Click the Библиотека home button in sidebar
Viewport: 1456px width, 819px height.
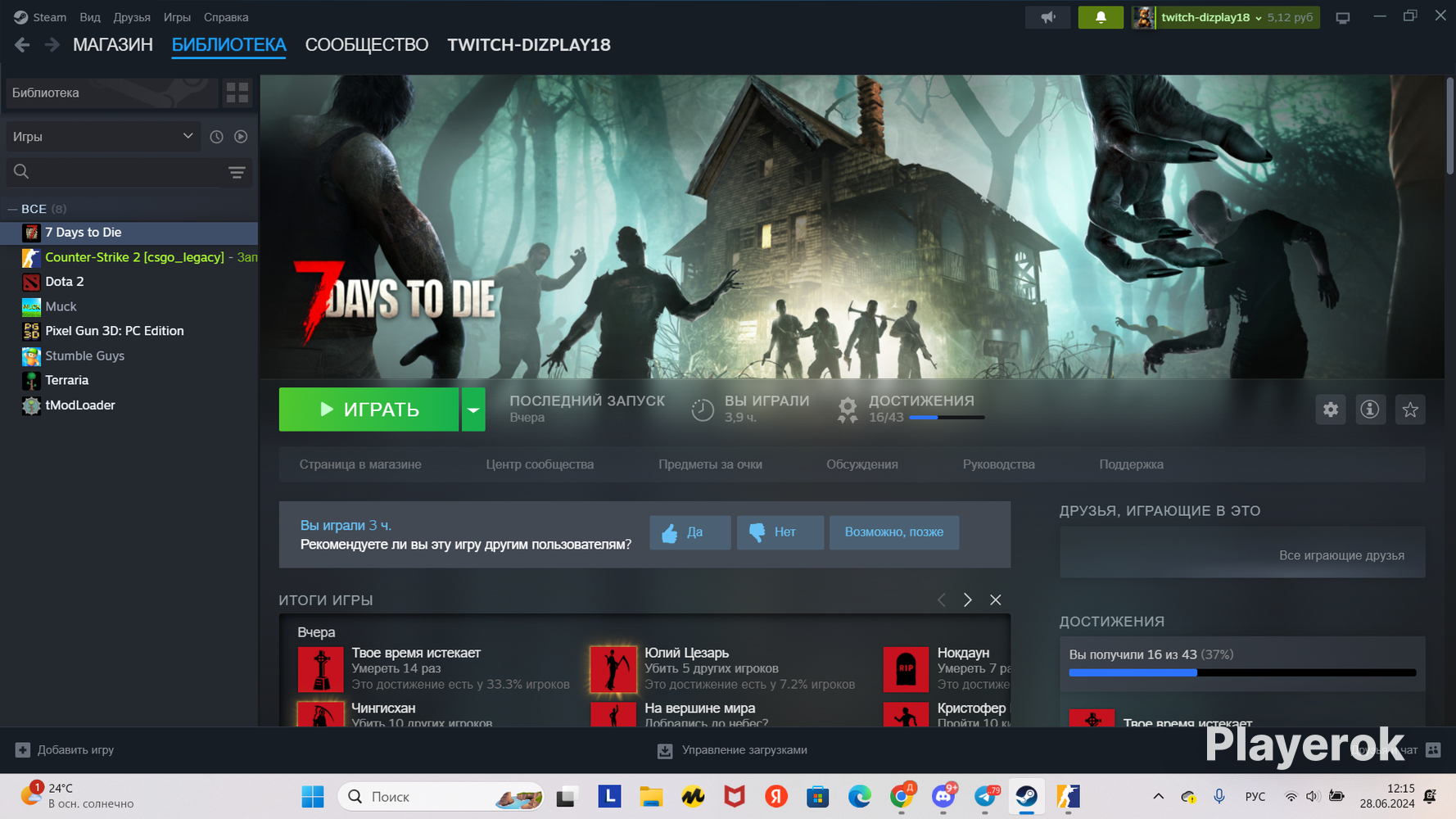click(x=111, y=93)
